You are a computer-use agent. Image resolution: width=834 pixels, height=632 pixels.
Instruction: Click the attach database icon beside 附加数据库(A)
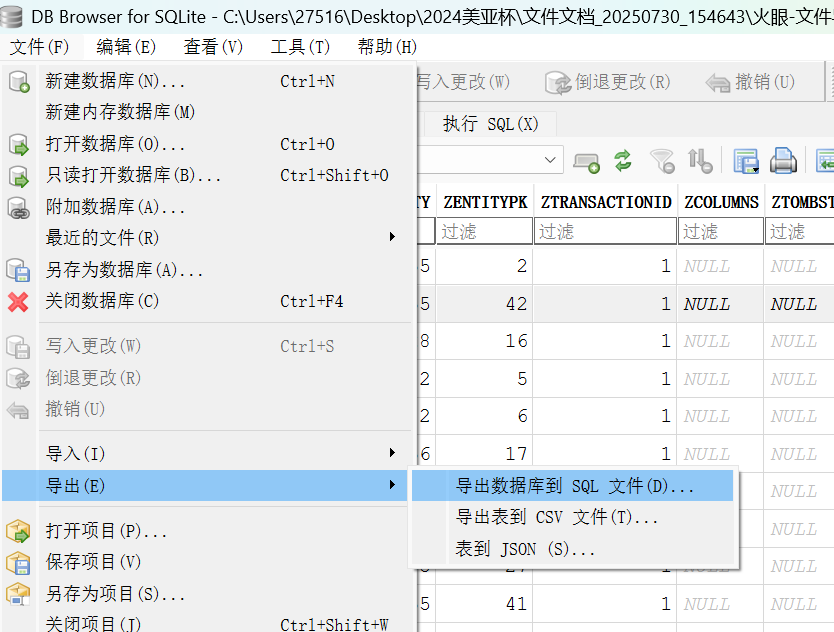click(x=19, y=207)
